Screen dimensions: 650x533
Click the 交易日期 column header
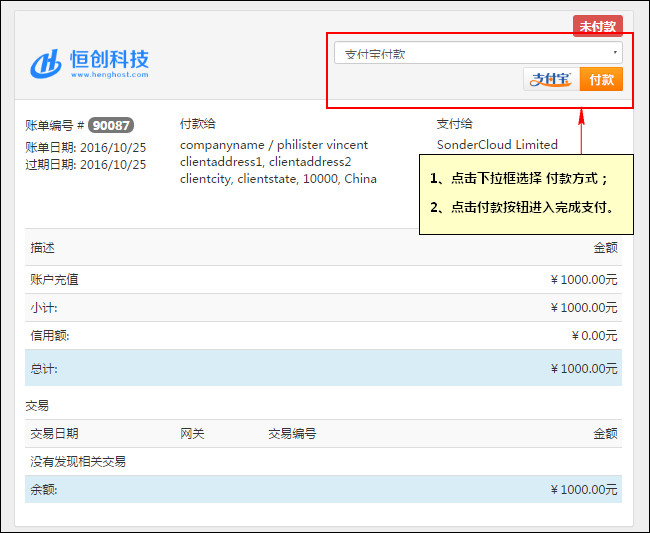point(54,434)
